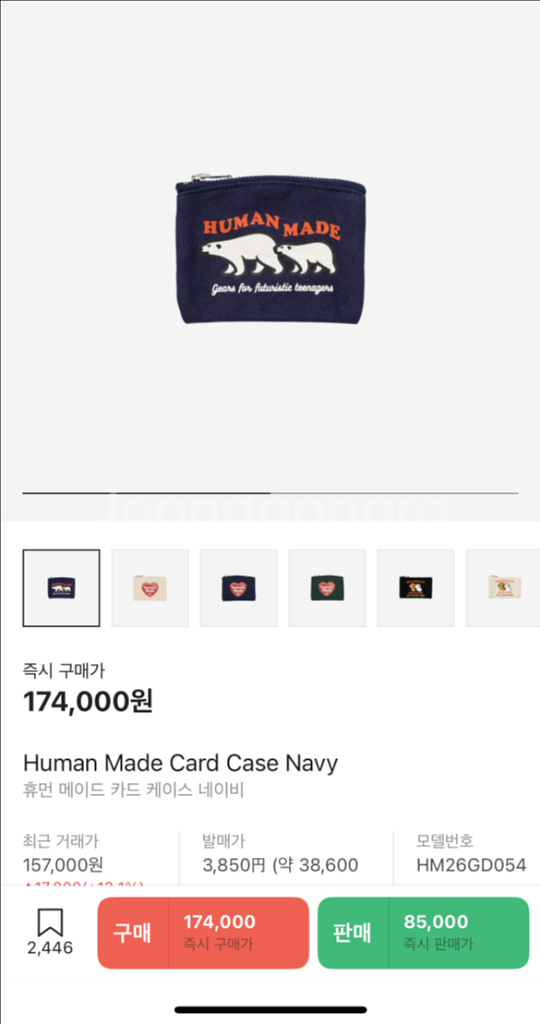Viewport: 540px width, 1024px height.
Task: Select the navy polar bear thumbnail
Action: 61,588
